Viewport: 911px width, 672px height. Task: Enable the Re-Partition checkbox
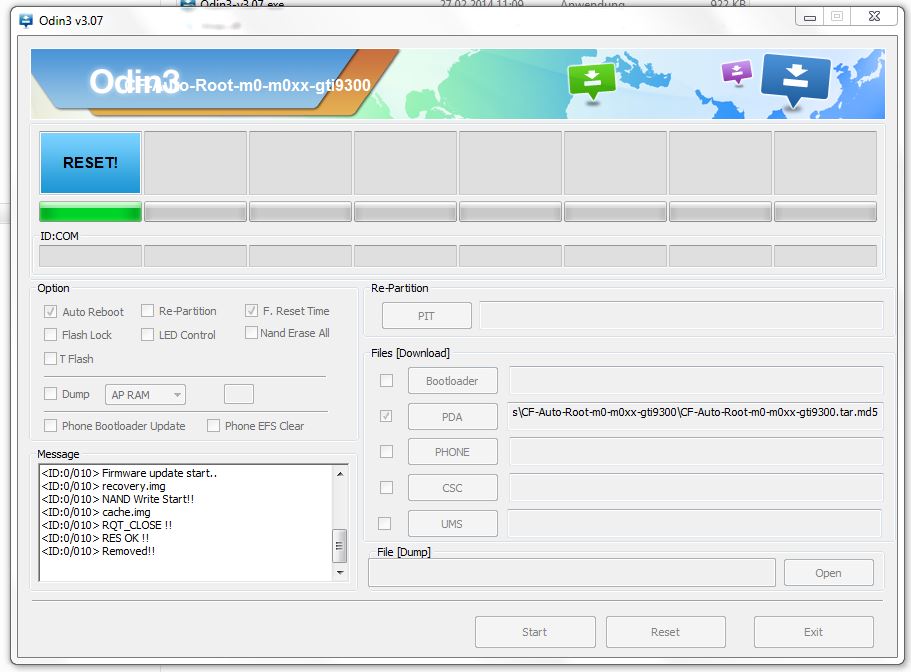point(148,311)
